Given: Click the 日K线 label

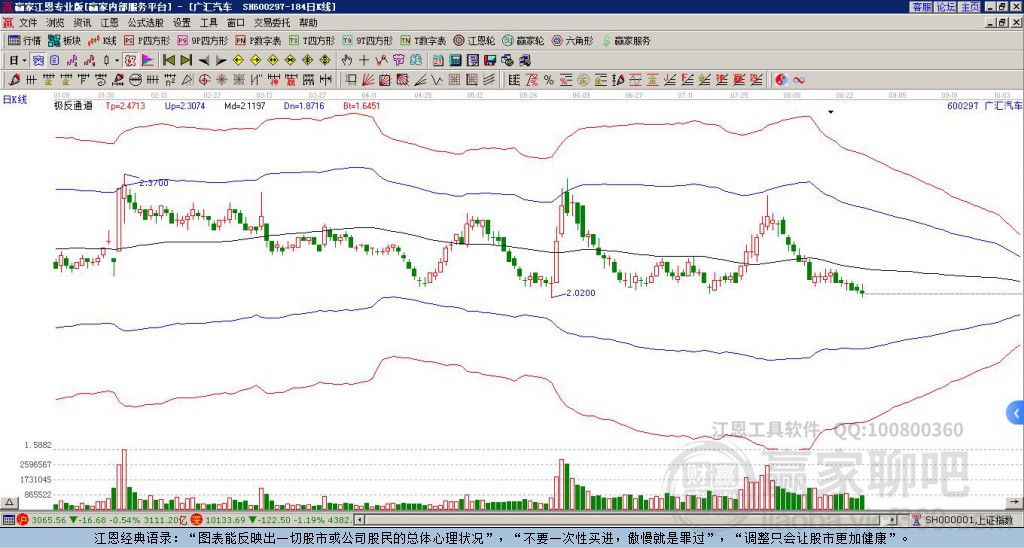Looking at the screenshot, I should pyautogui.click(x=15, y=99).
